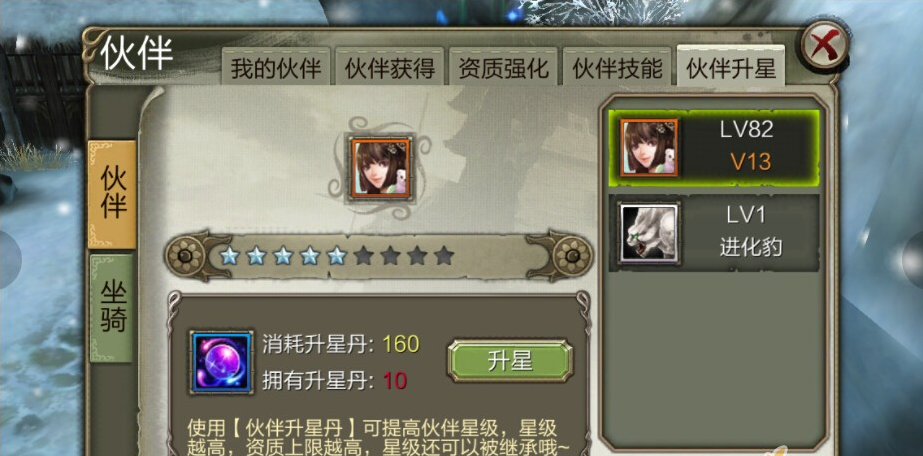
Task: Select the 资质强化 tab
Action: 503,68
